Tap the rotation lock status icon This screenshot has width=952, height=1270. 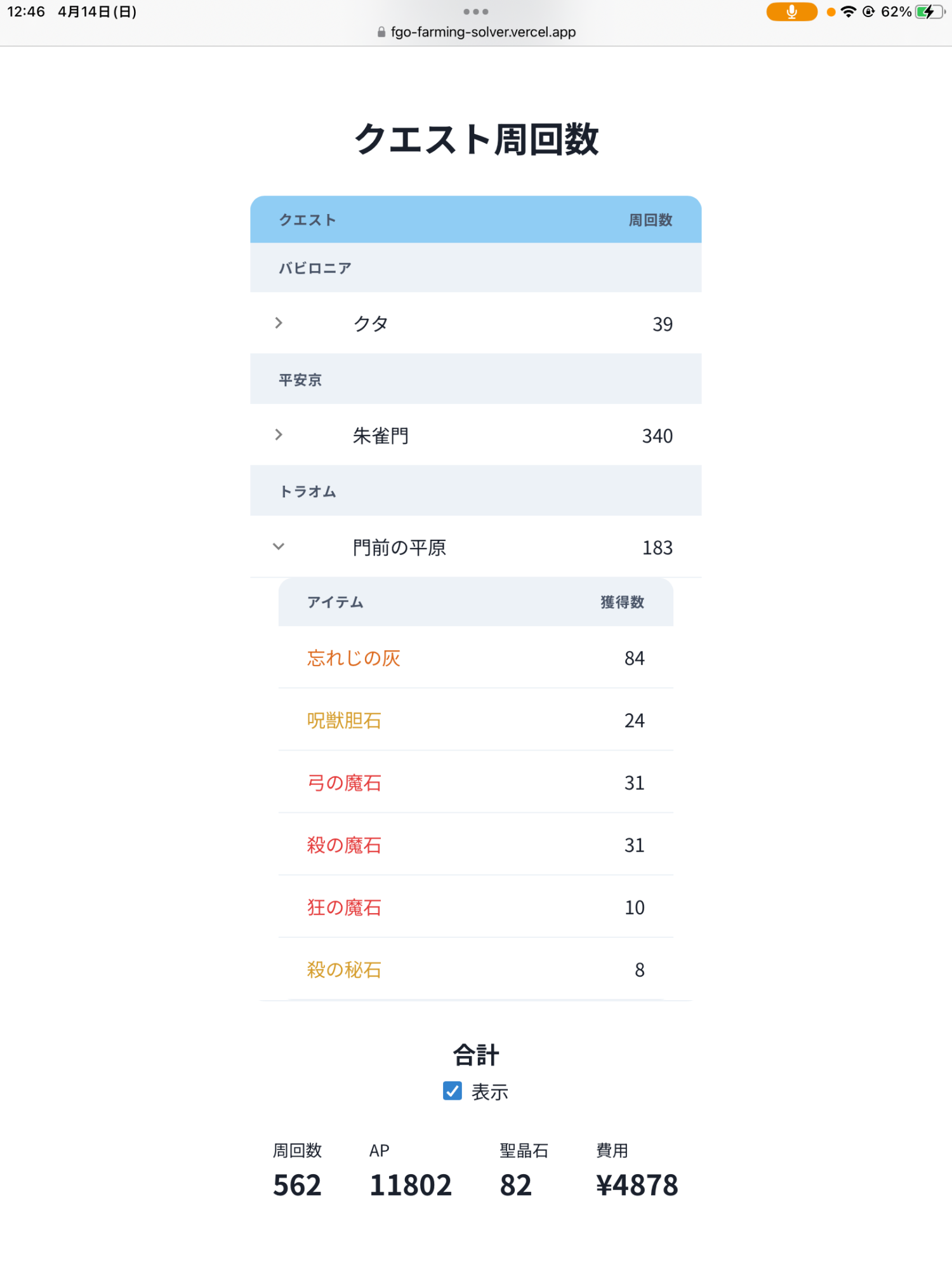[869, 12]
